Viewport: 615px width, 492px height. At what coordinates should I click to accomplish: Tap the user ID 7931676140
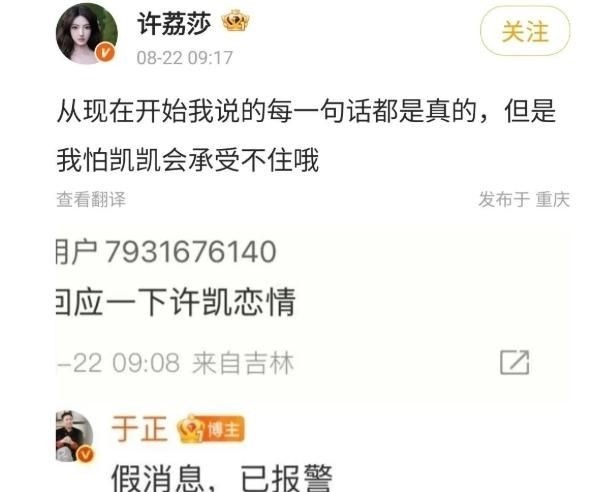(191, 251)
